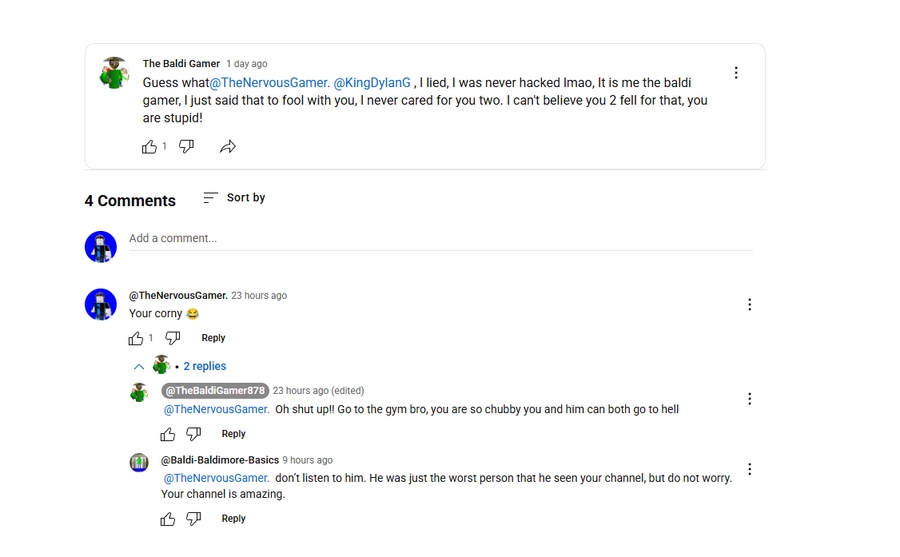Like Baldi-Baldimore-Basics' reply
This screenshot has width=900, height=557.
[168, 519]
